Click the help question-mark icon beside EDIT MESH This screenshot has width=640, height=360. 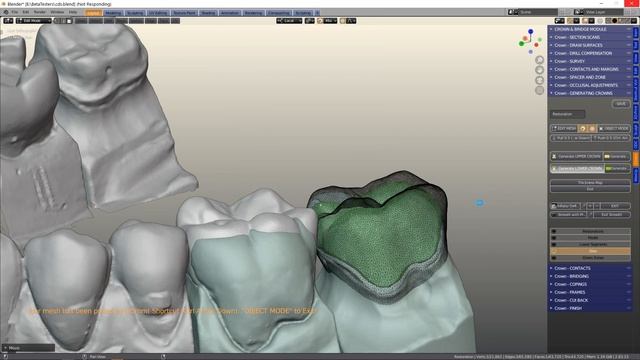pos(583,128)
